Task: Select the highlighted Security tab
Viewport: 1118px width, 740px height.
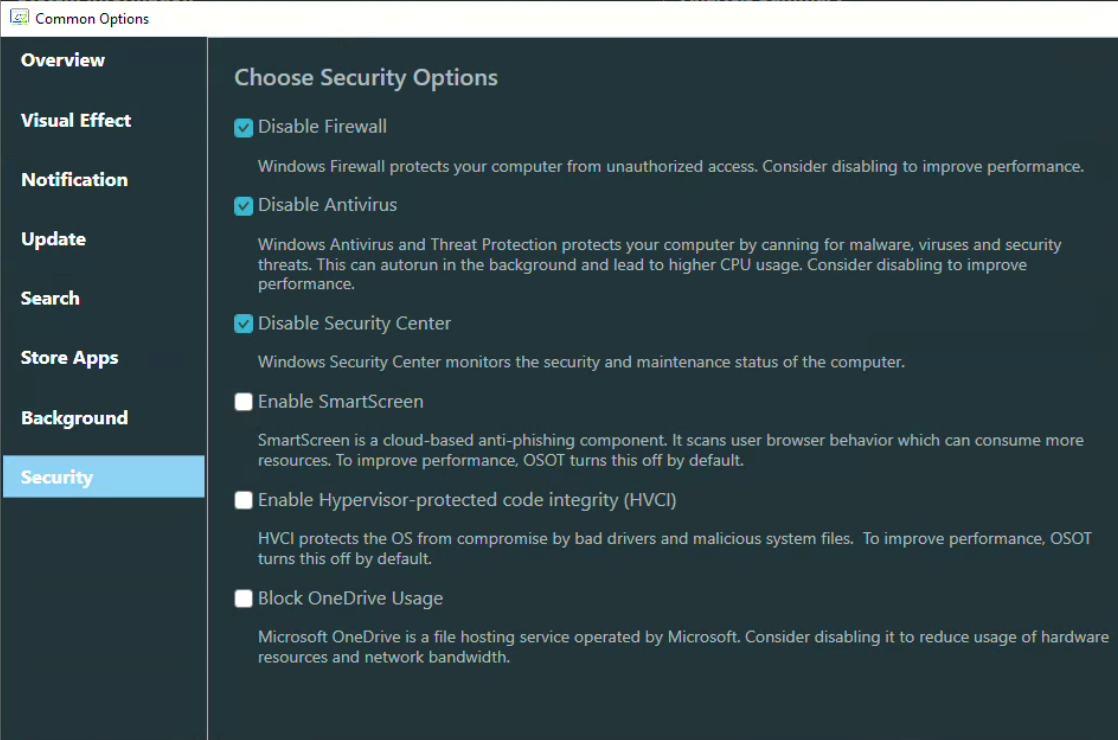Action: [x=57, y=477]
